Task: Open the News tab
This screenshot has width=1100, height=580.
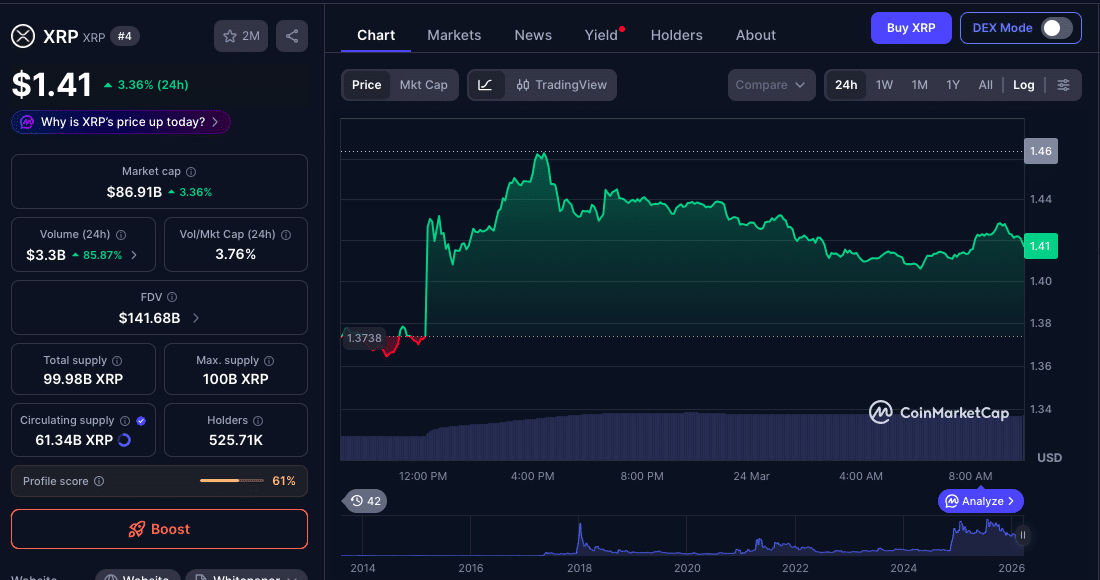Action: point(533,35)
